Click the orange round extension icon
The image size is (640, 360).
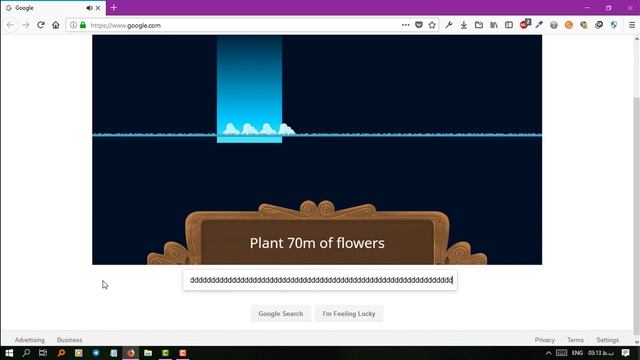pyautogui.click(x=569, y=25)
